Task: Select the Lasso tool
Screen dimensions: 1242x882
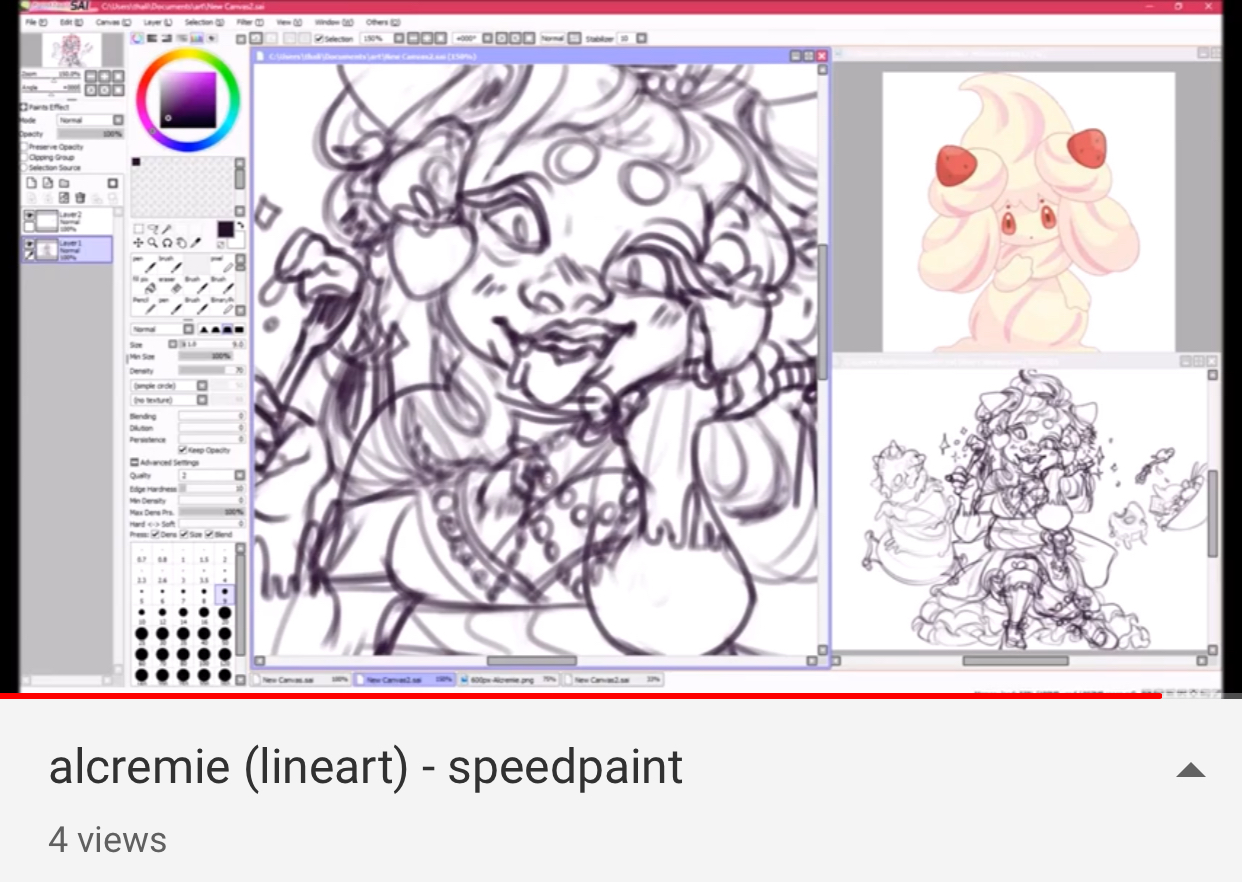Action: pos(153,228)
